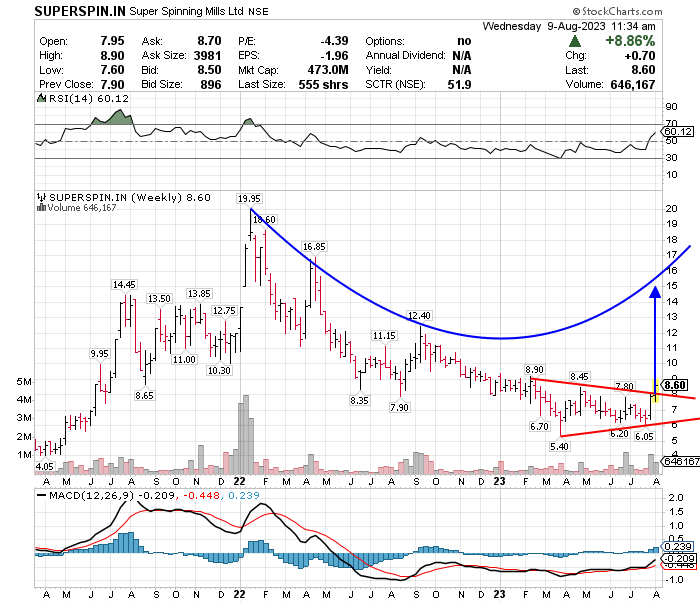Click the Prev Close value in quote table
700x603 pixels.
point(112,84)
